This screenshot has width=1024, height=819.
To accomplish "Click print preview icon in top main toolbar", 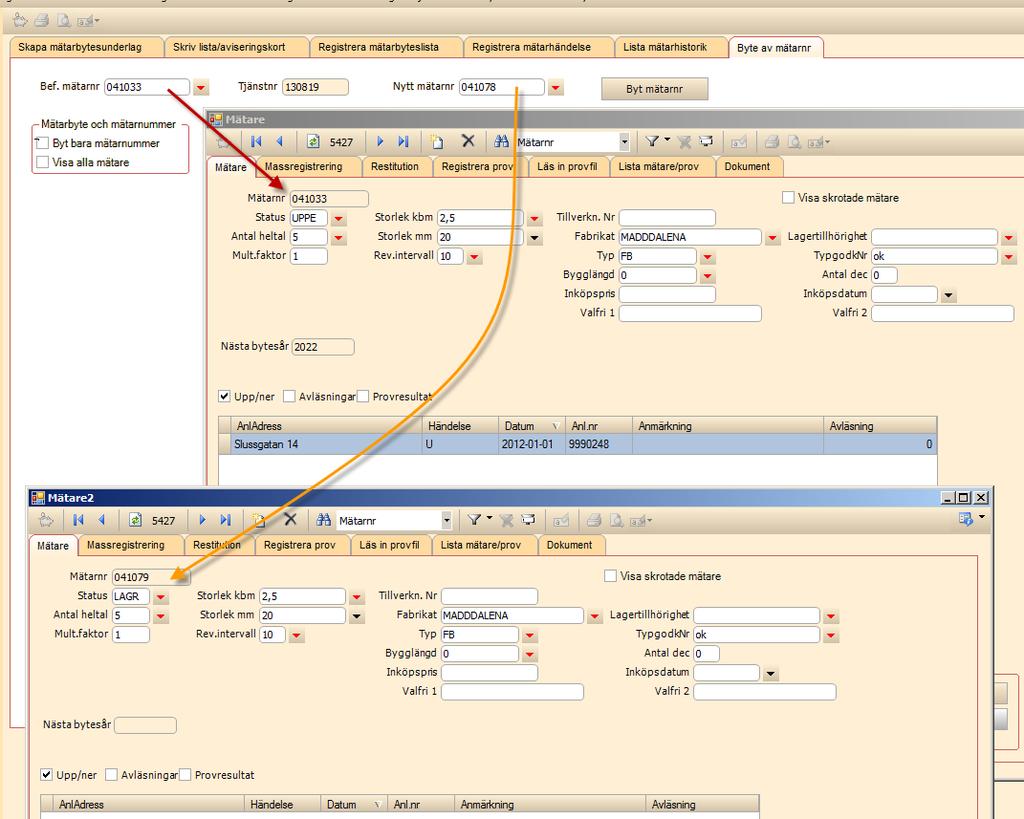I will point(63,20).
